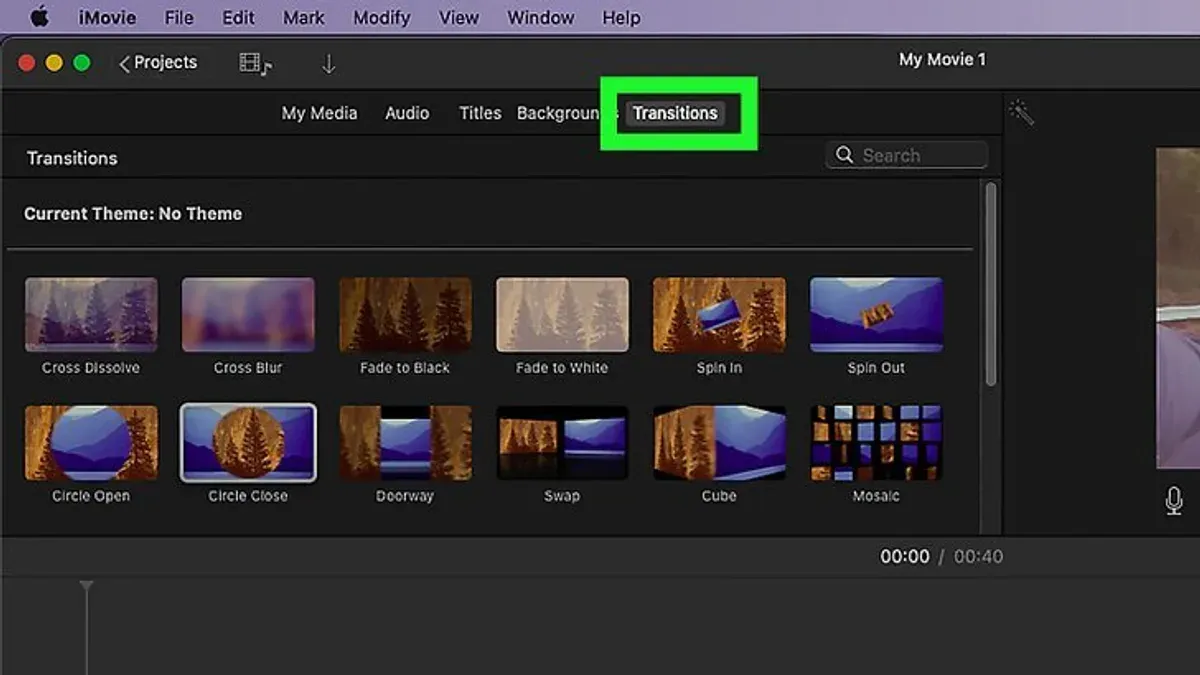
Task: Click the 'My Movie 1' window title
Action: tap(942, 60)
